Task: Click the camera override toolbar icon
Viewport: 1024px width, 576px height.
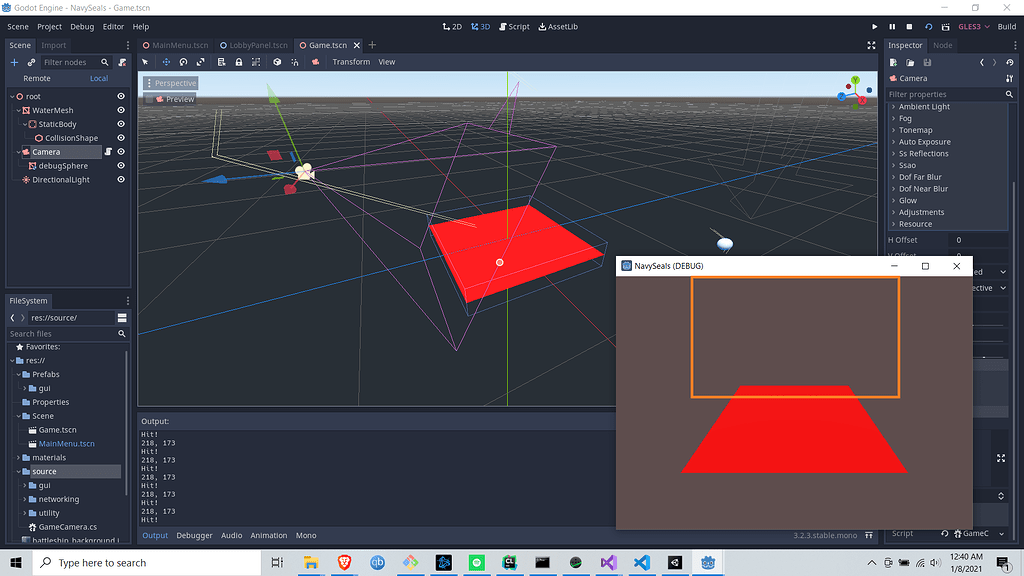Action: point(315,62)
